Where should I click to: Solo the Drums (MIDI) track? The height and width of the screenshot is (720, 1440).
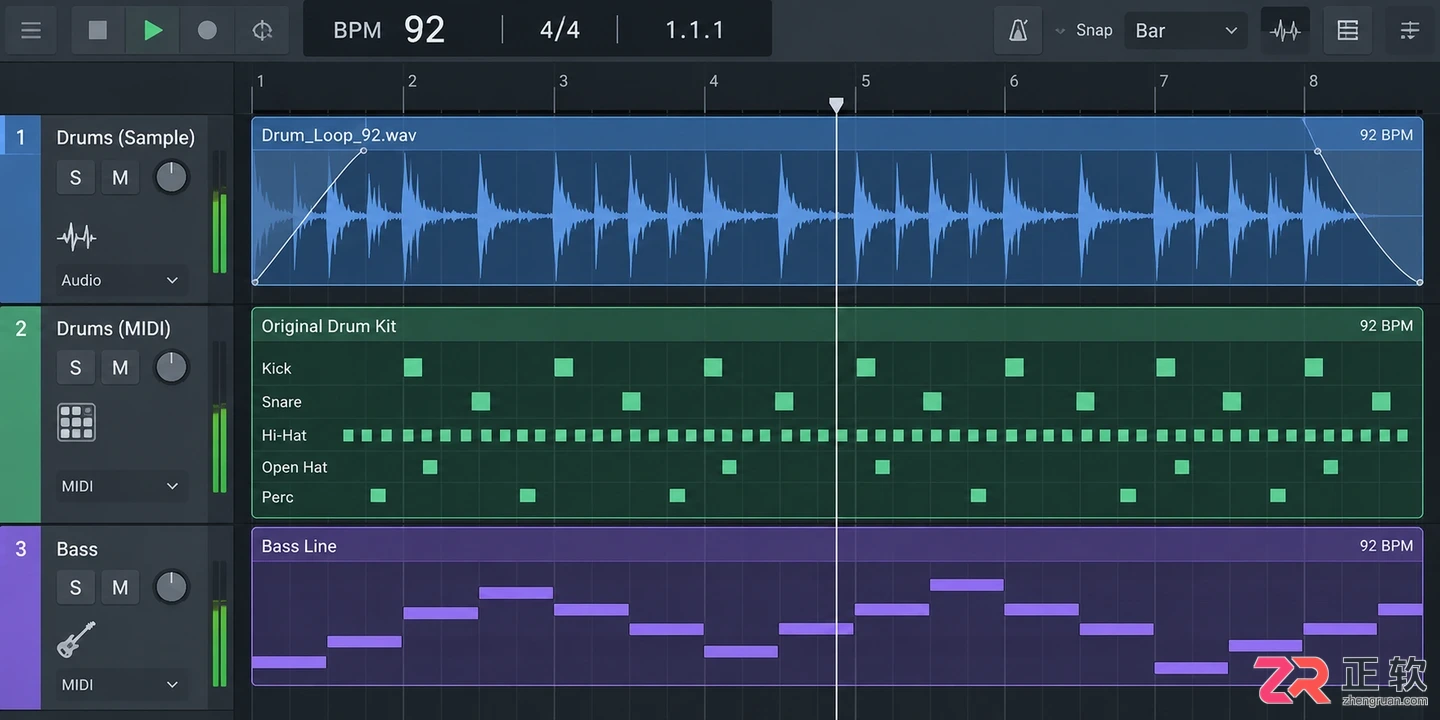tap(75, 368)
